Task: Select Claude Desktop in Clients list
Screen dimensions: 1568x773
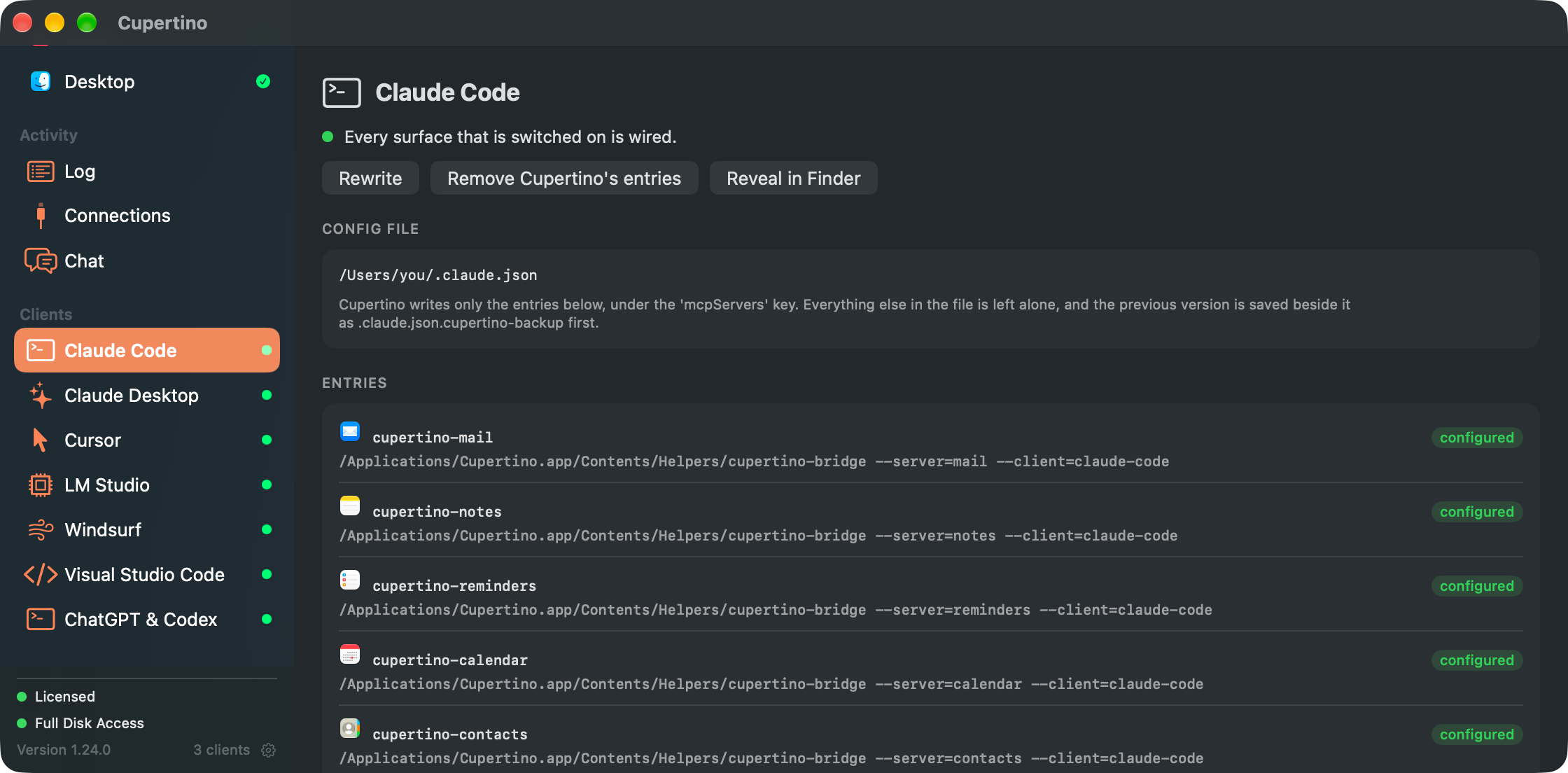Action: [147, 396]
